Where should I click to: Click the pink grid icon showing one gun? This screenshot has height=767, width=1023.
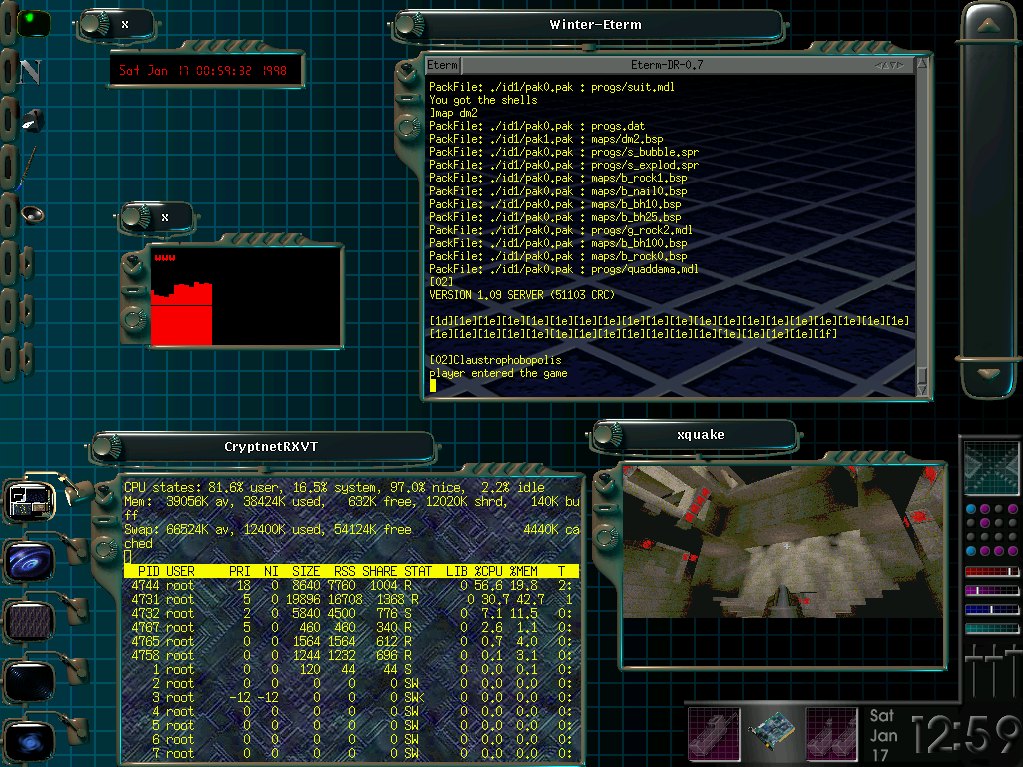point(714,732)
